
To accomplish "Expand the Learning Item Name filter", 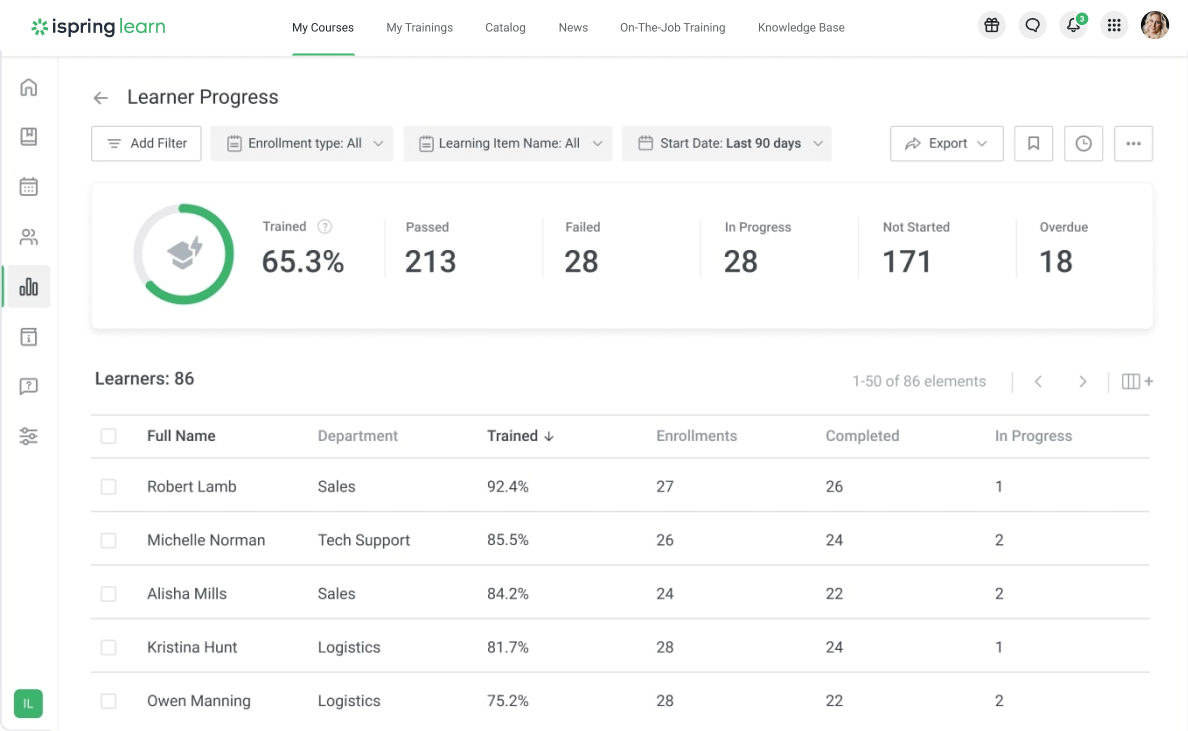I will [508, 143].
